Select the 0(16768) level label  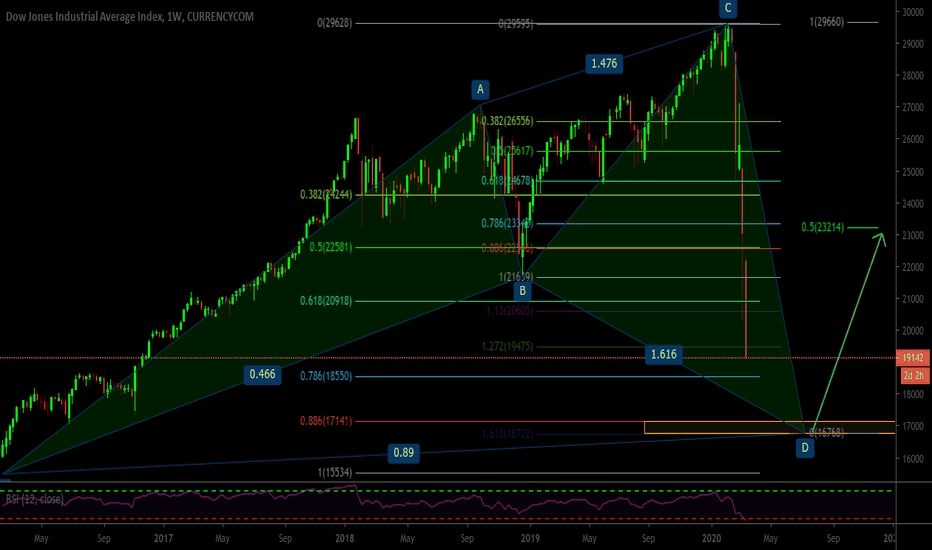[x=827, y=432]
